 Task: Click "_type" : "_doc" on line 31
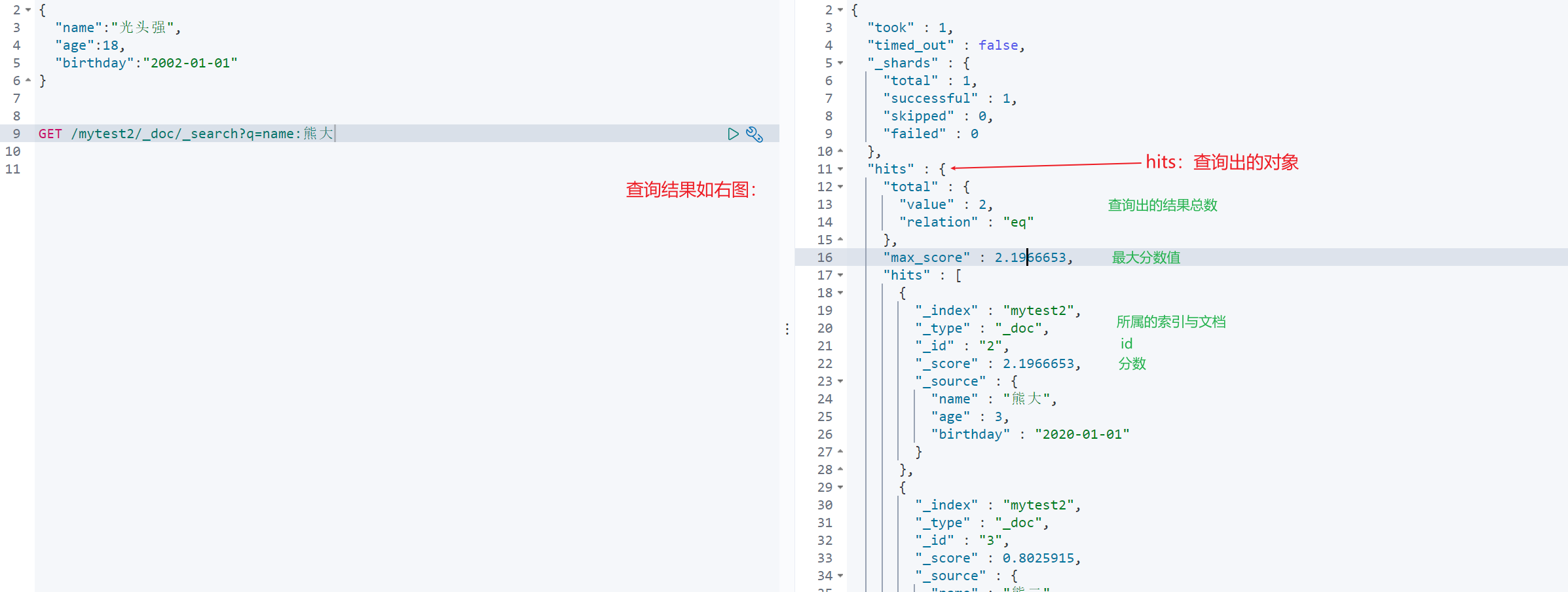tap(982, 523)
